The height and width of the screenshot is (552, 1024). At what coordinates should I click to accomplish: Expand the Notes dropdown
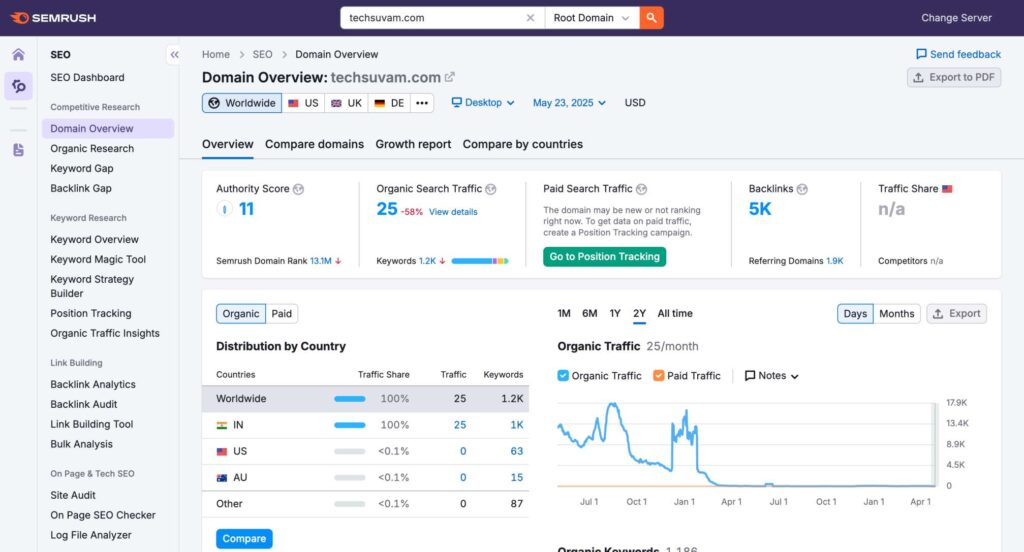772,376
